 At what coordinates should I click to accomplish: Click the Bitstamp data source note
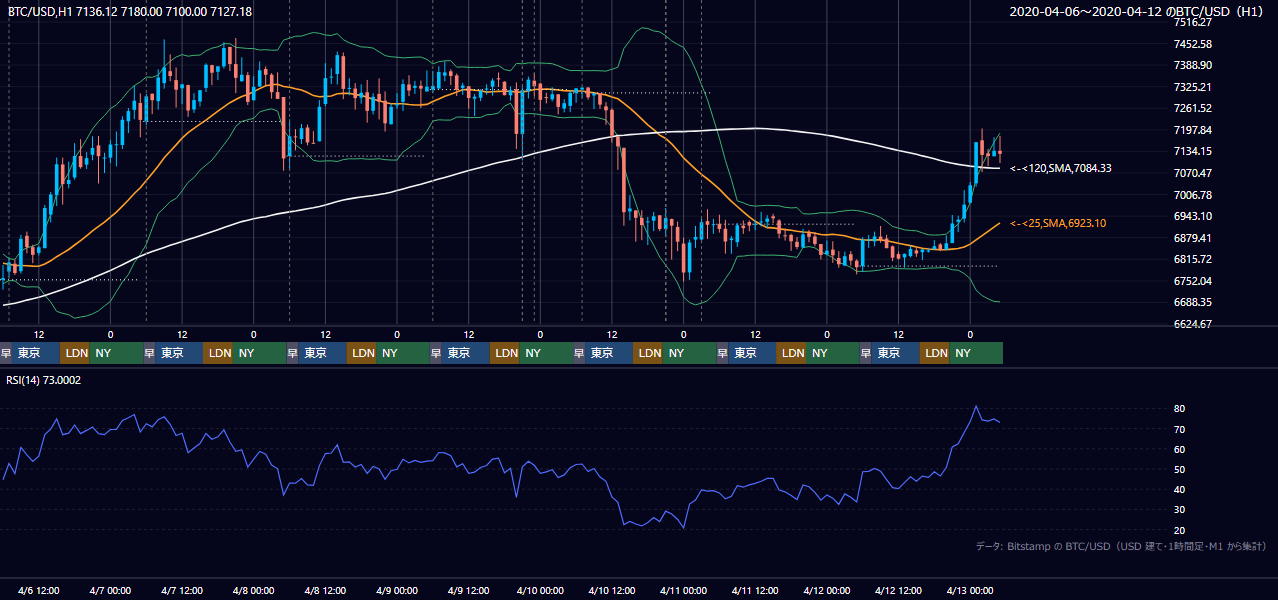tap(1121, 546)
